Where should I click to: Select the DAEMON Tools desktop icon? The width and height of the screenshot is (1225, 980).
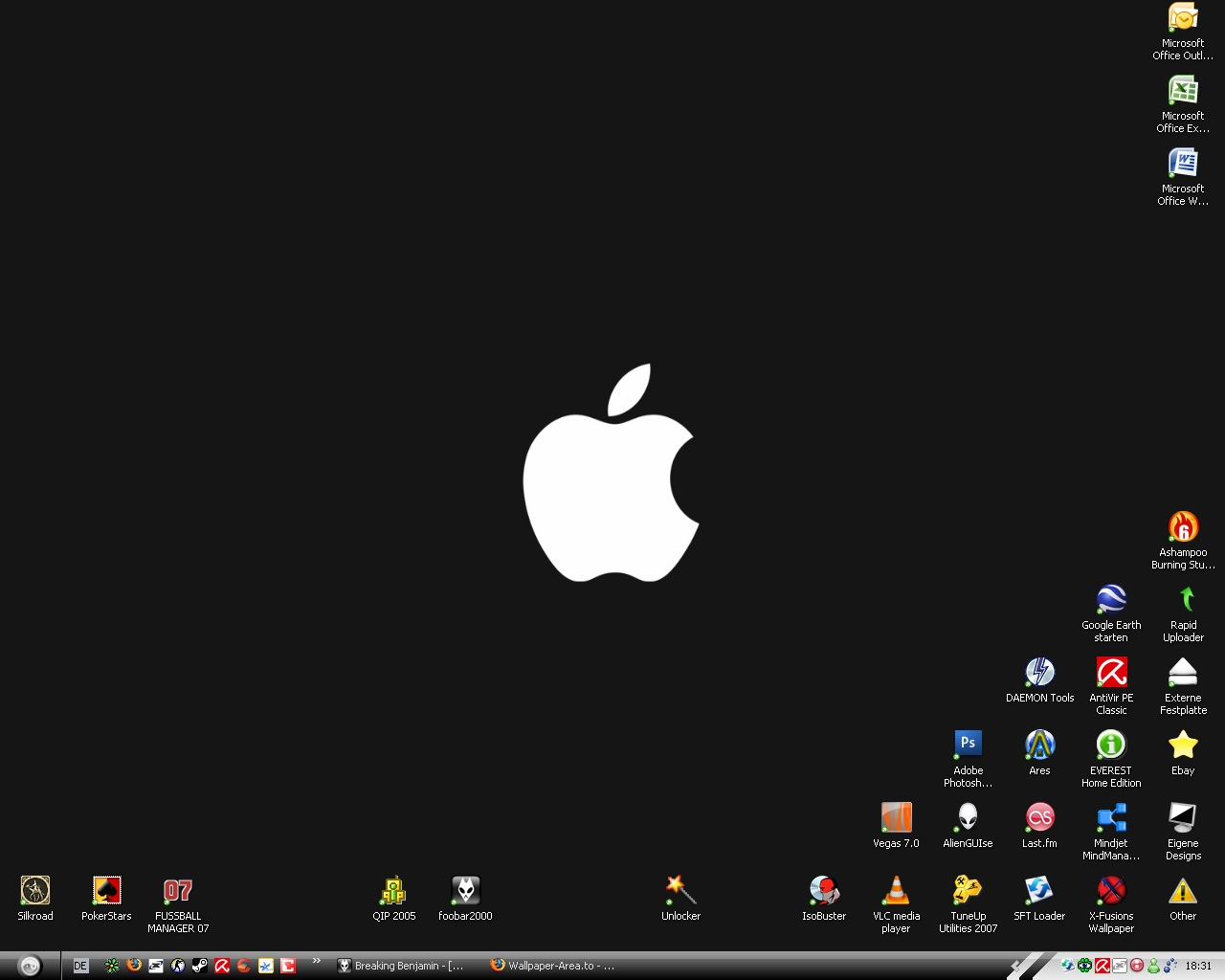tap(1039, 673)
